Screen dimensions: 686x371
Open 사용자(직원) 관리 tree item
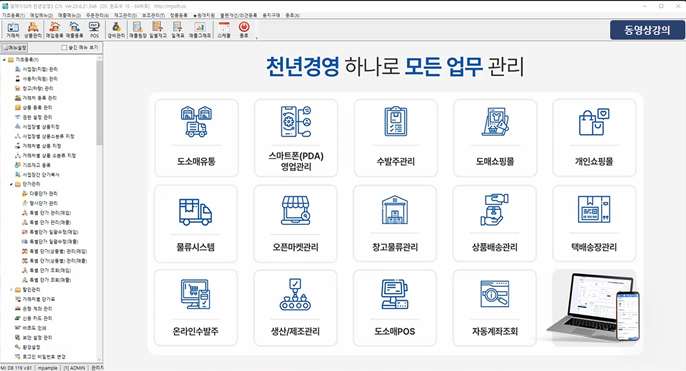36,79
